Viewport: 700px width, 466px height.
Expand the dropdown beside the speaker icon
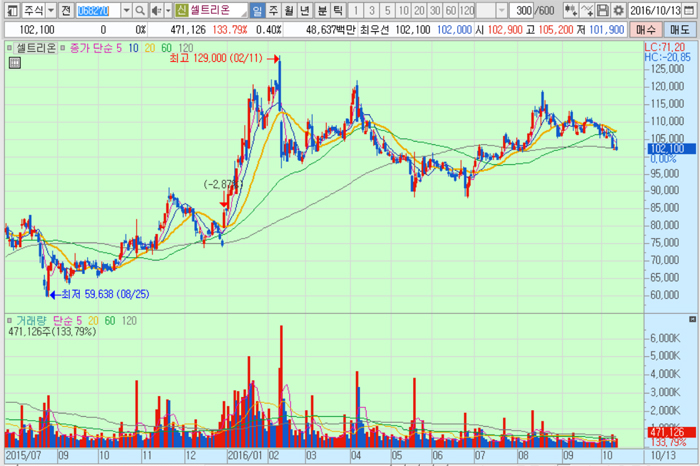168,10
